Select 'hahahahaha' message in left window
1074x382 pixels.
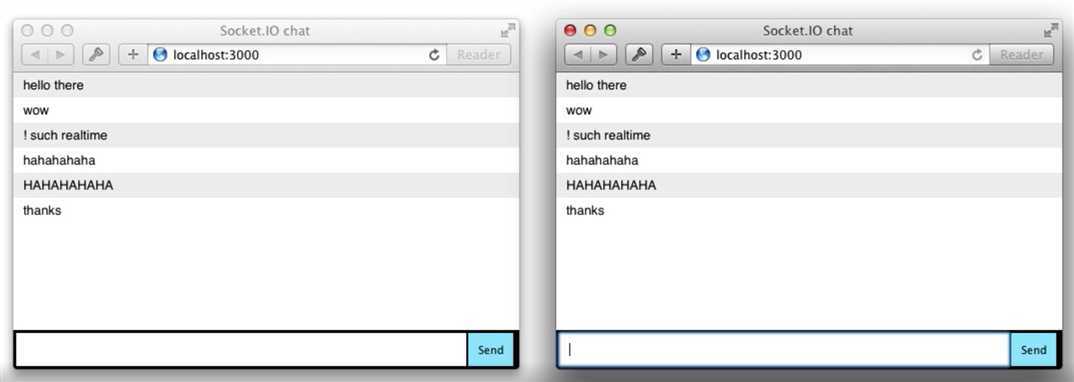pos(266,160)
